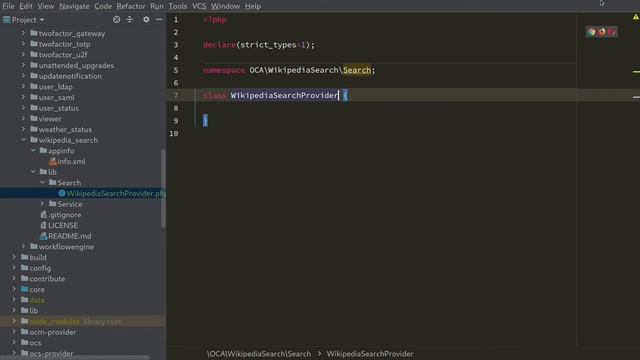This screenshot has height=360, width=640.
Task: Collapse the Search folder arrow
Action: tap(42, 182)
